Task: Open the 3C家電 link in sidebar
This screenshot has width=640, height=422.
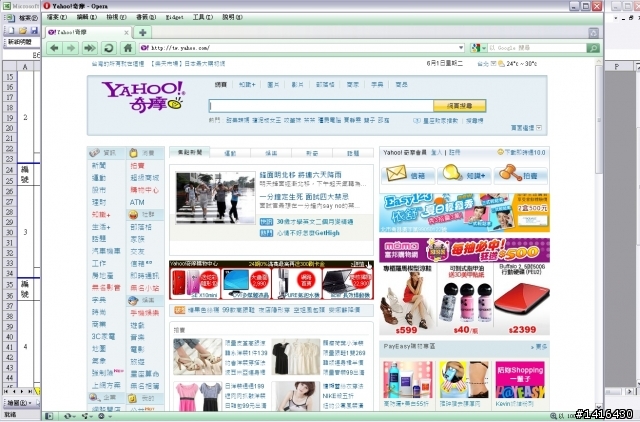Action: coord(103,336)
